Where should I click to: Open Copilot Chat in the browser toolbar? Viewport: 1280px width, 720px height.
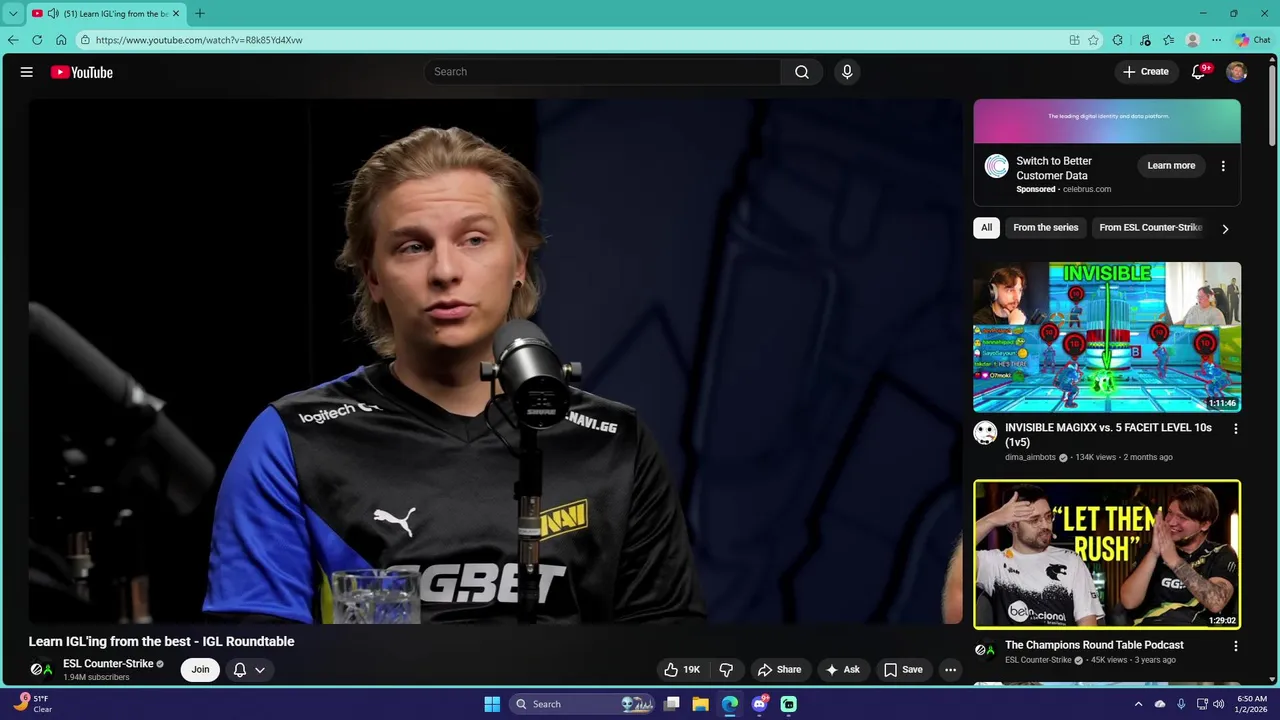pyautogui.click(x=1252, y=40)
